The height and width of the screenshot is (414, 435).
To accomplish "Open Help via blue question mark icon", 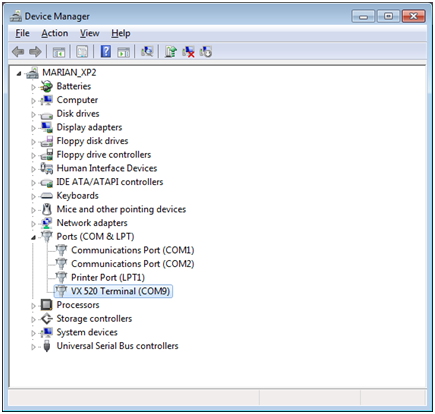I will [106, 52].
